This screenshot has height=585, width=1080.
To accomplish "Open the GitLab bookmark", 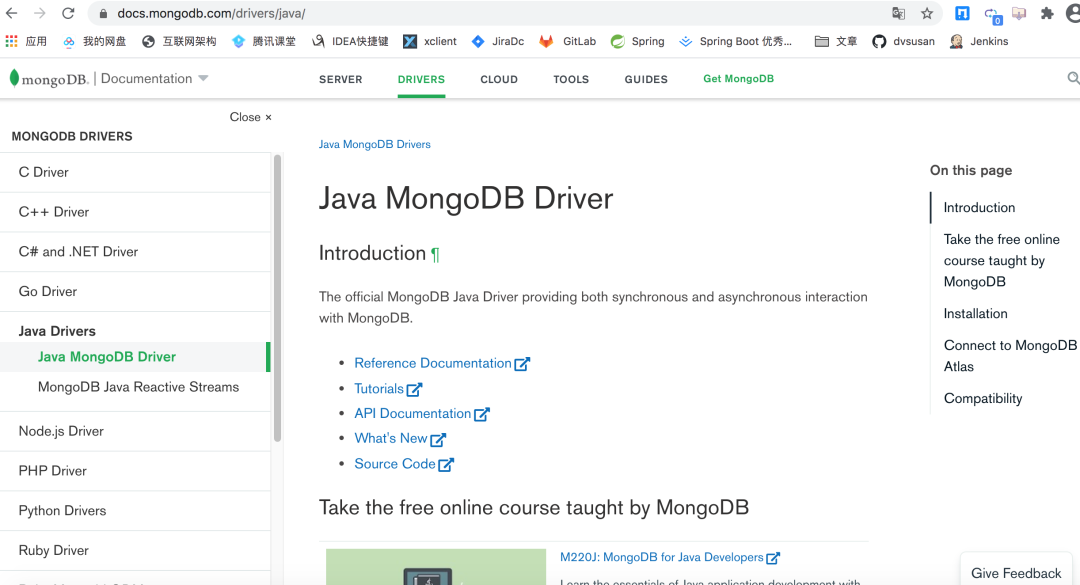I will (568, 41).
